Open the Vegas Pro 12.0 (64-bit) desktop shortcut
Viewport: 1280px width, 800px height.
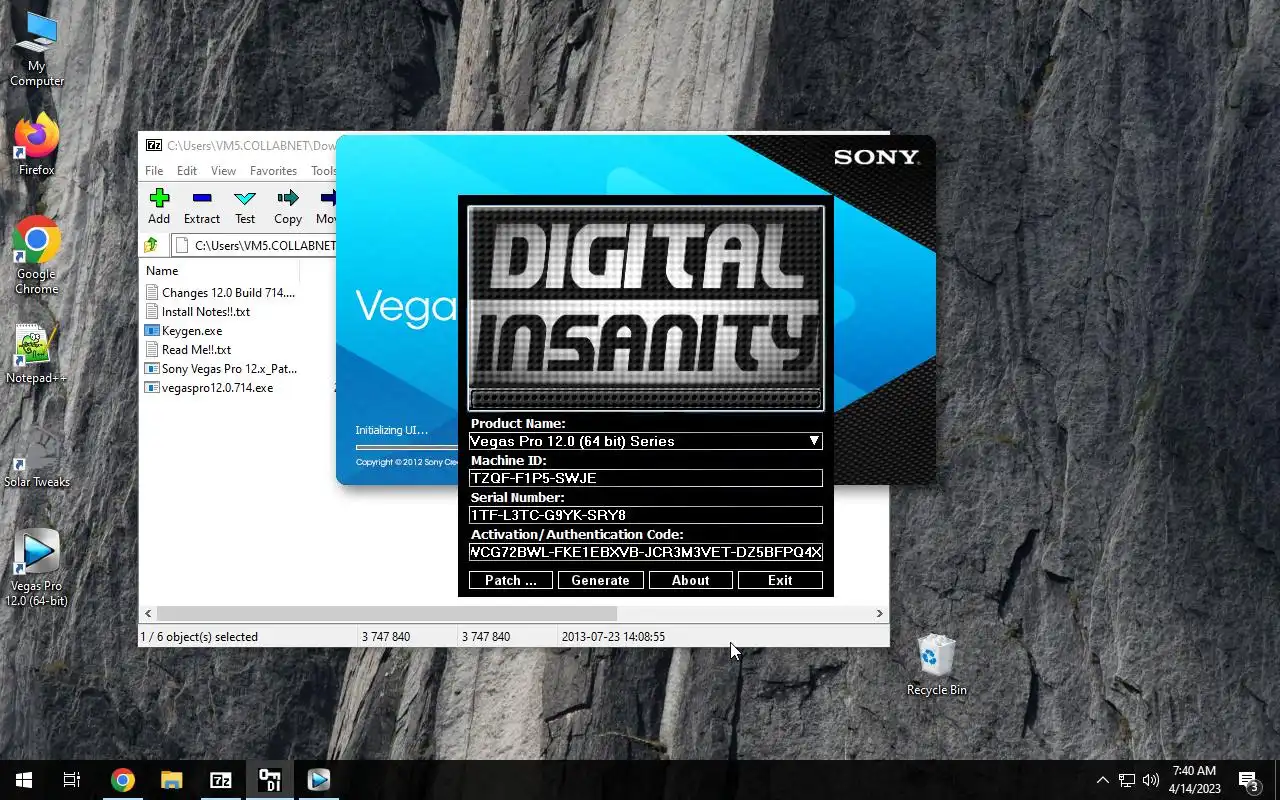pos(37,568)
